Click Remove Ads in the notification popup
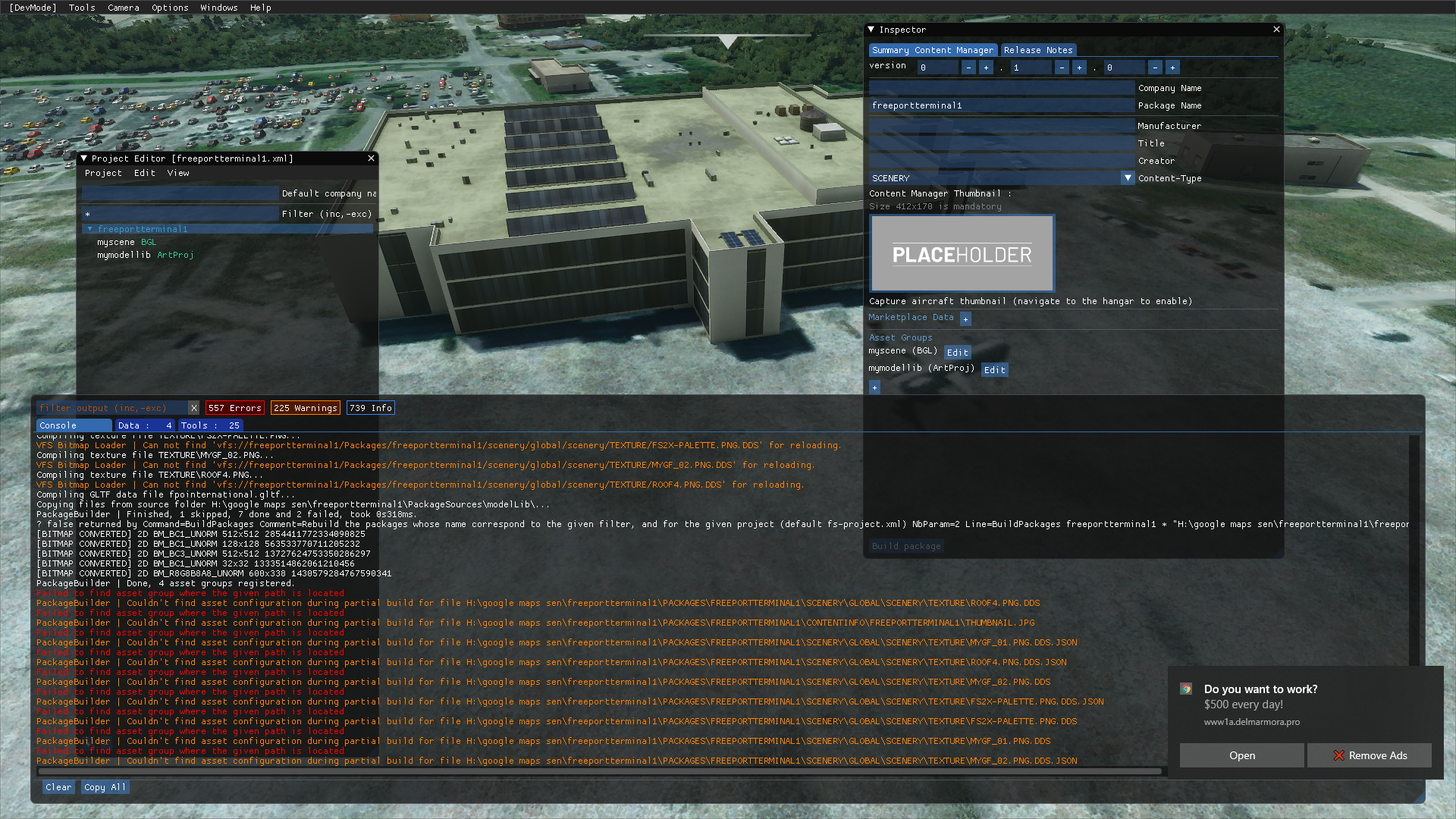 tap(1370, 755)
